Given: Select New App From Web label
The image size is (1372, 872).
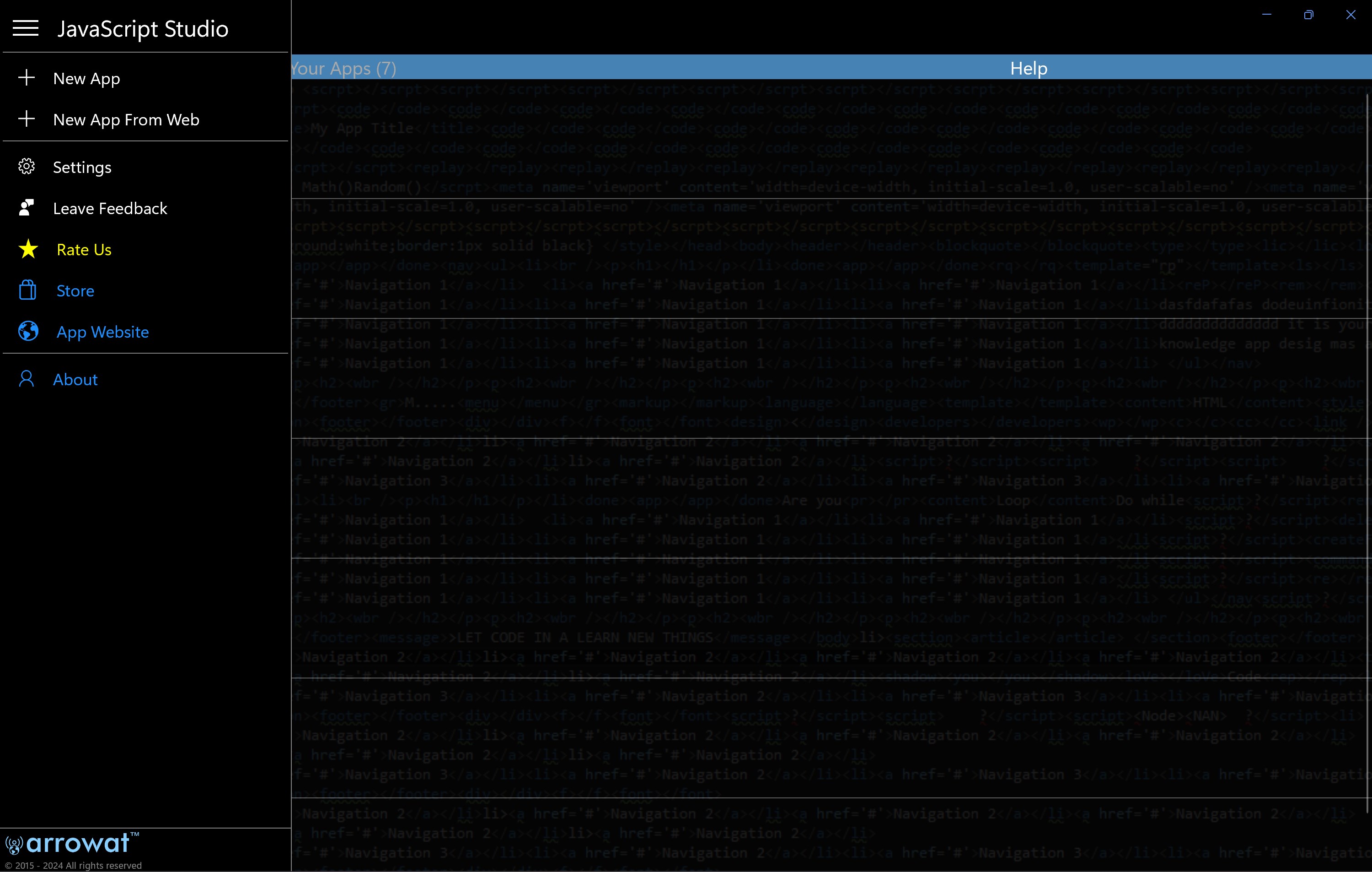Looking at the screenshot, I should click(x=126, y=120).
